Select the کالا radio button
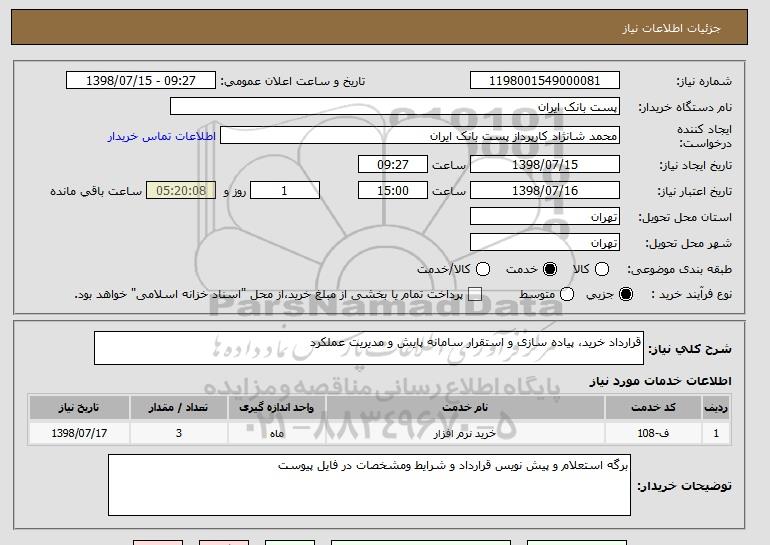This screenshot has width=770, height=545. tap(602, 269)
